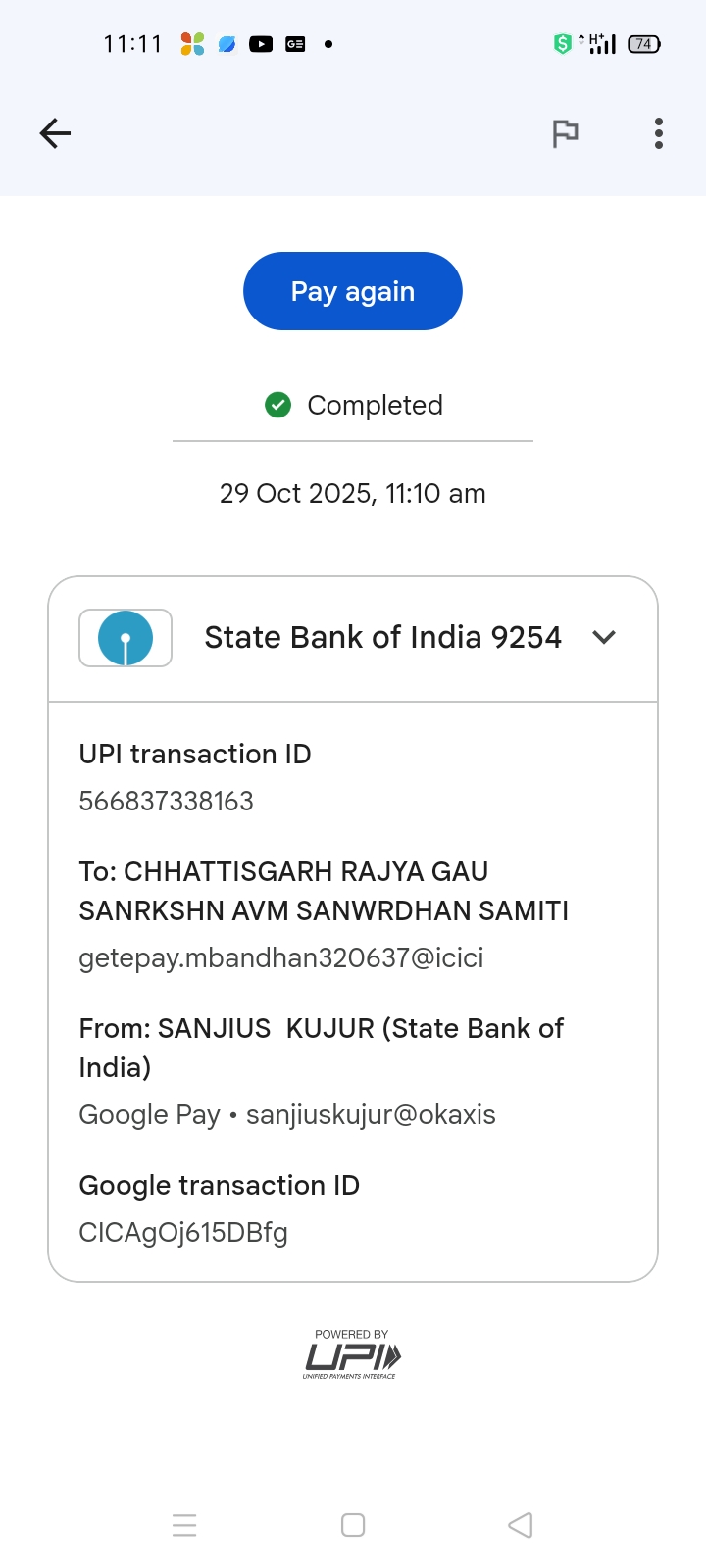706x1568 pixels.
Task: Tap the YouTube notification icon in status bar
Action: [261, 44]
